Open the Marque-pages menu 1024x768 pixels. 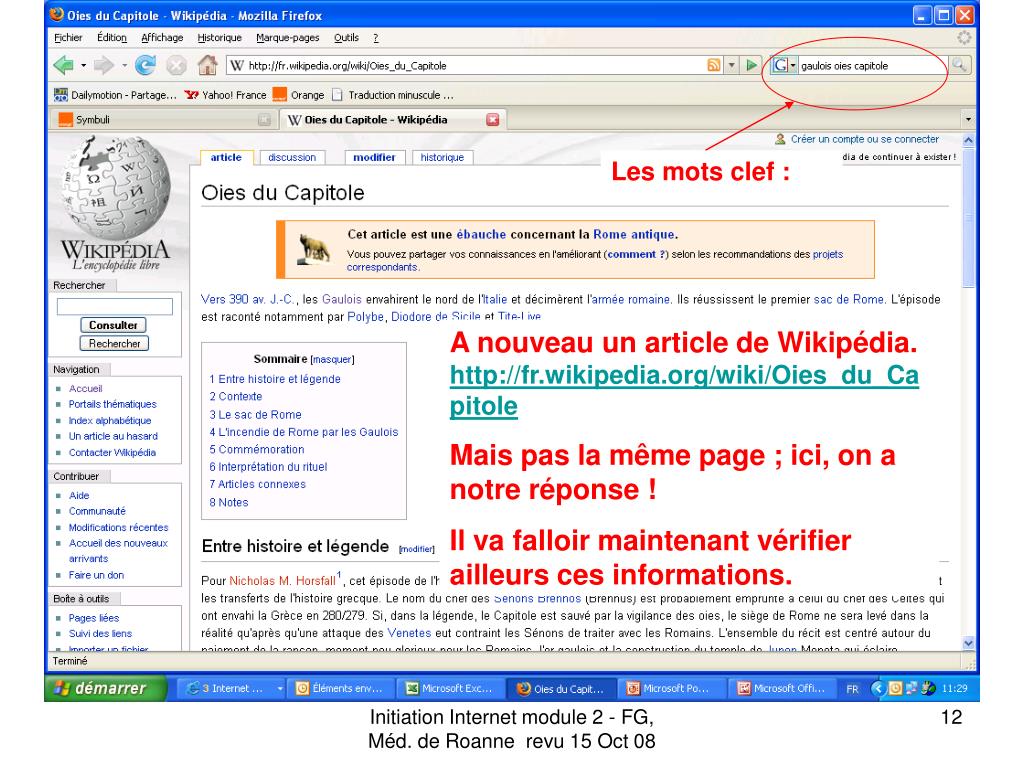(287, 38)
